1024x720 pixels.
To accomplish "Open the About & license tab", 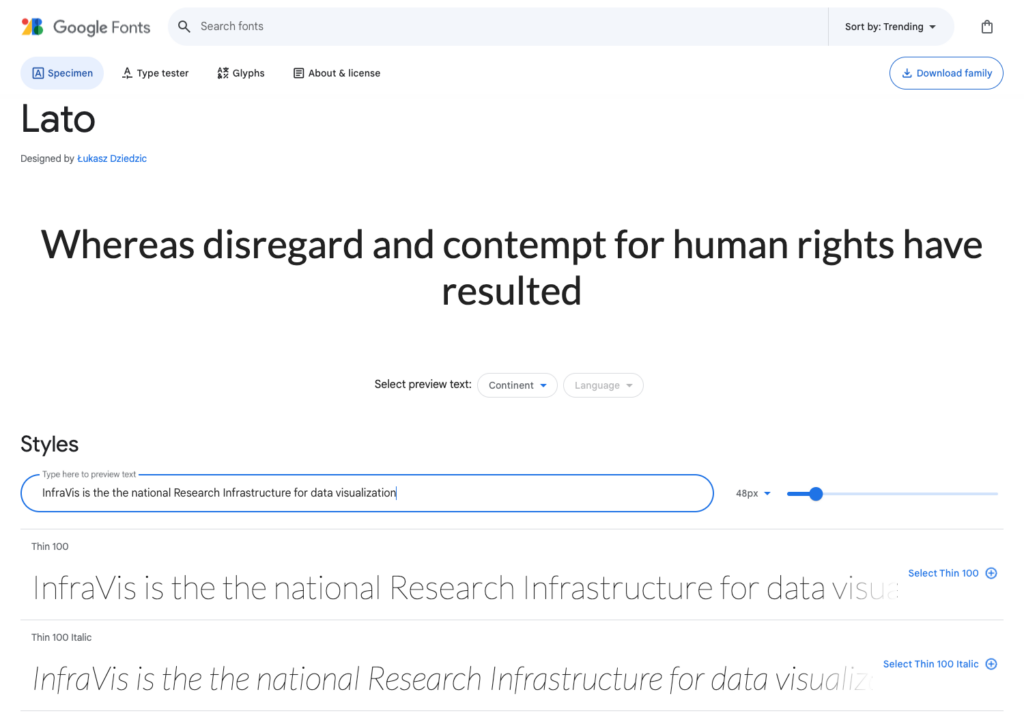I will 336,73.
